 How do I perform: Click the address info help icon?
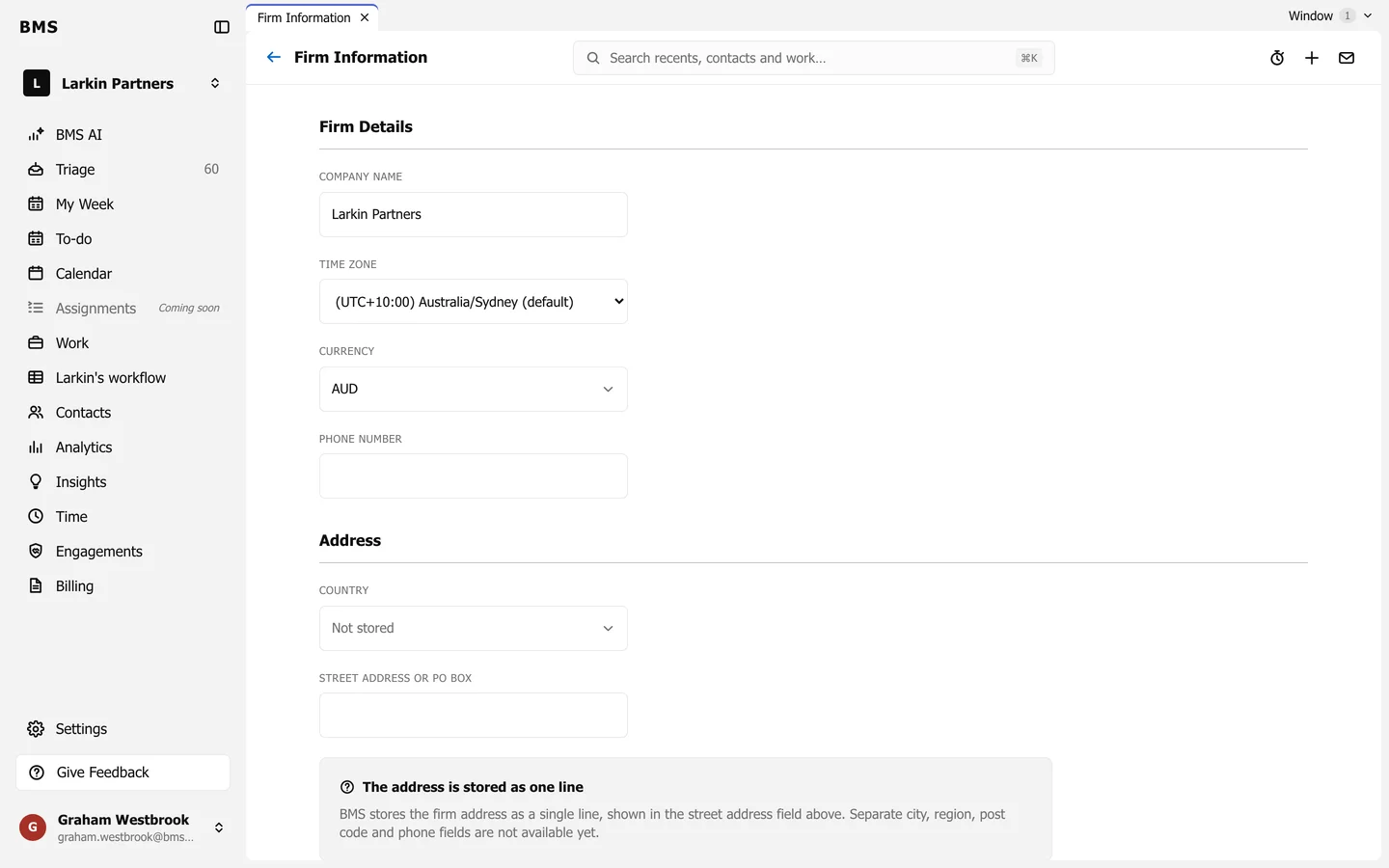click(x=347, y=787)
